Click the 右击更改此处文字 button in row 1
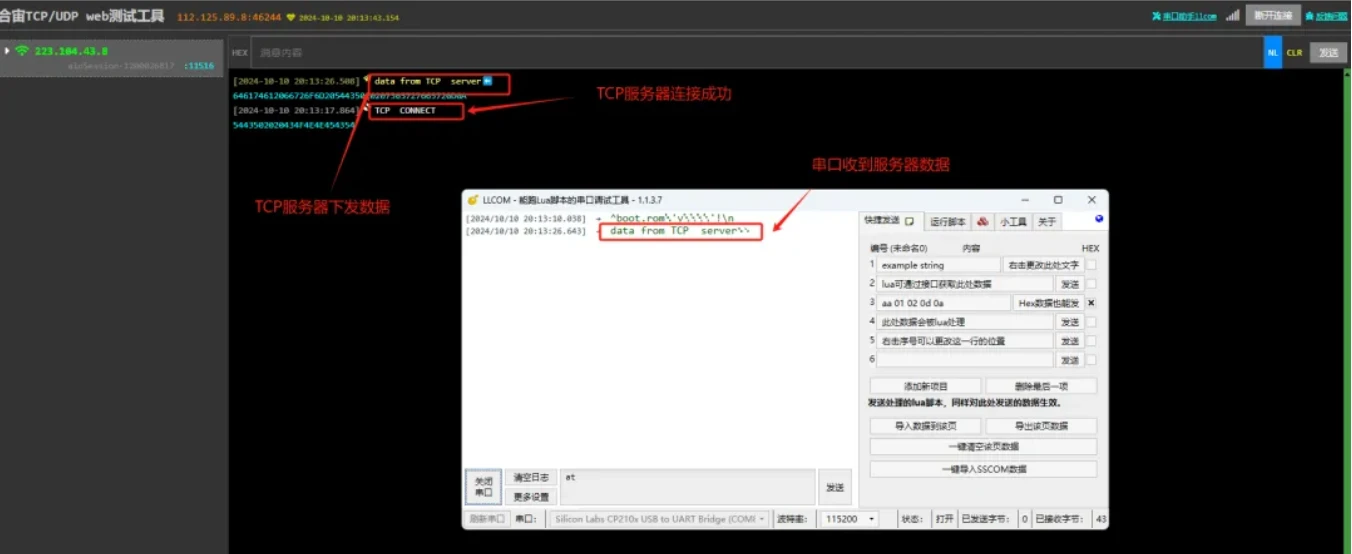The image size is (1352, 554). click(1043, 265)
